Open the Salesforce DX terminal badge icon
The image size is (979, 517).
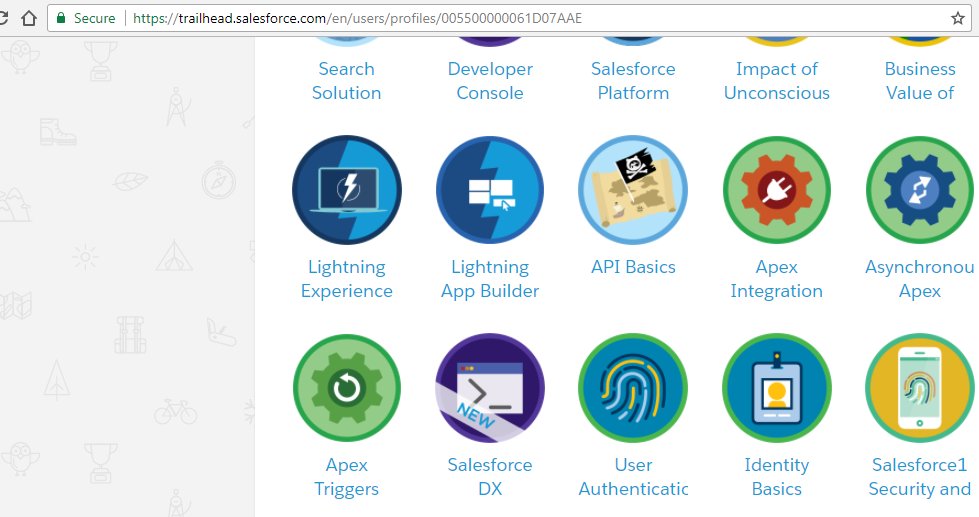[x=490, y=388]
